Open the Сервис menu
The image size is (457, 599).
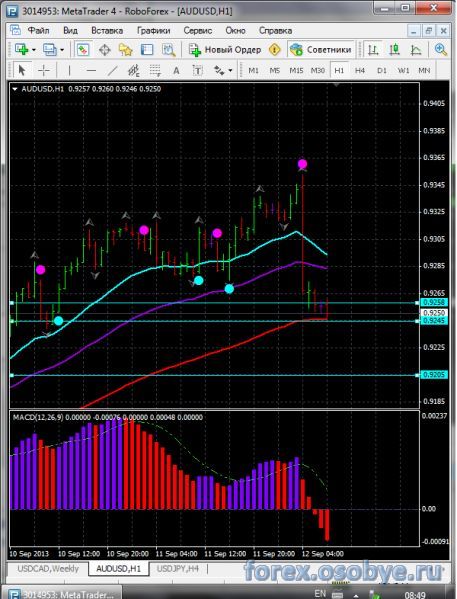198,31
